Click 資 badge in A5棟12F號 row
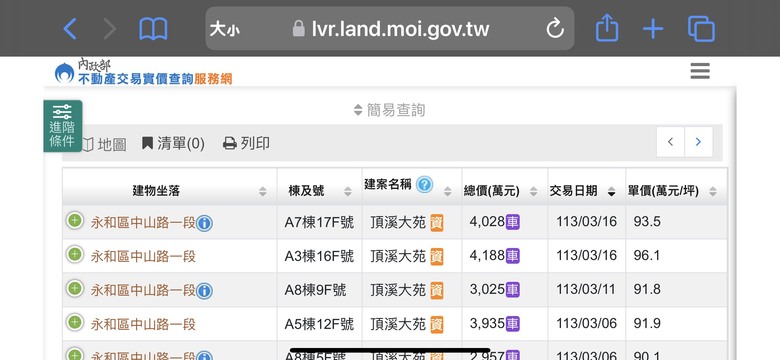This screenshot has height=360, width=780. 437,325
